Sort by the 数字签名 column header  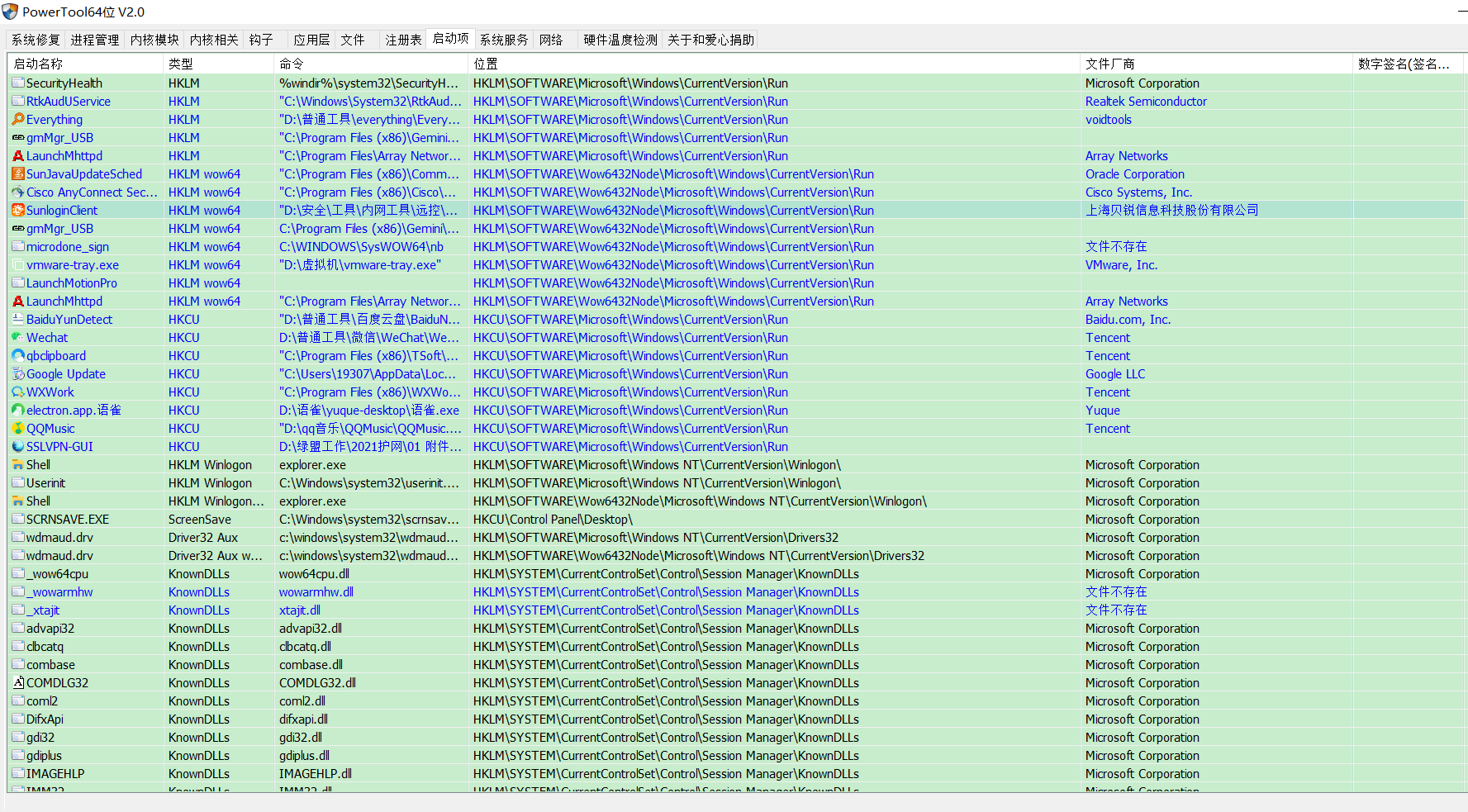click(1408, 64)
